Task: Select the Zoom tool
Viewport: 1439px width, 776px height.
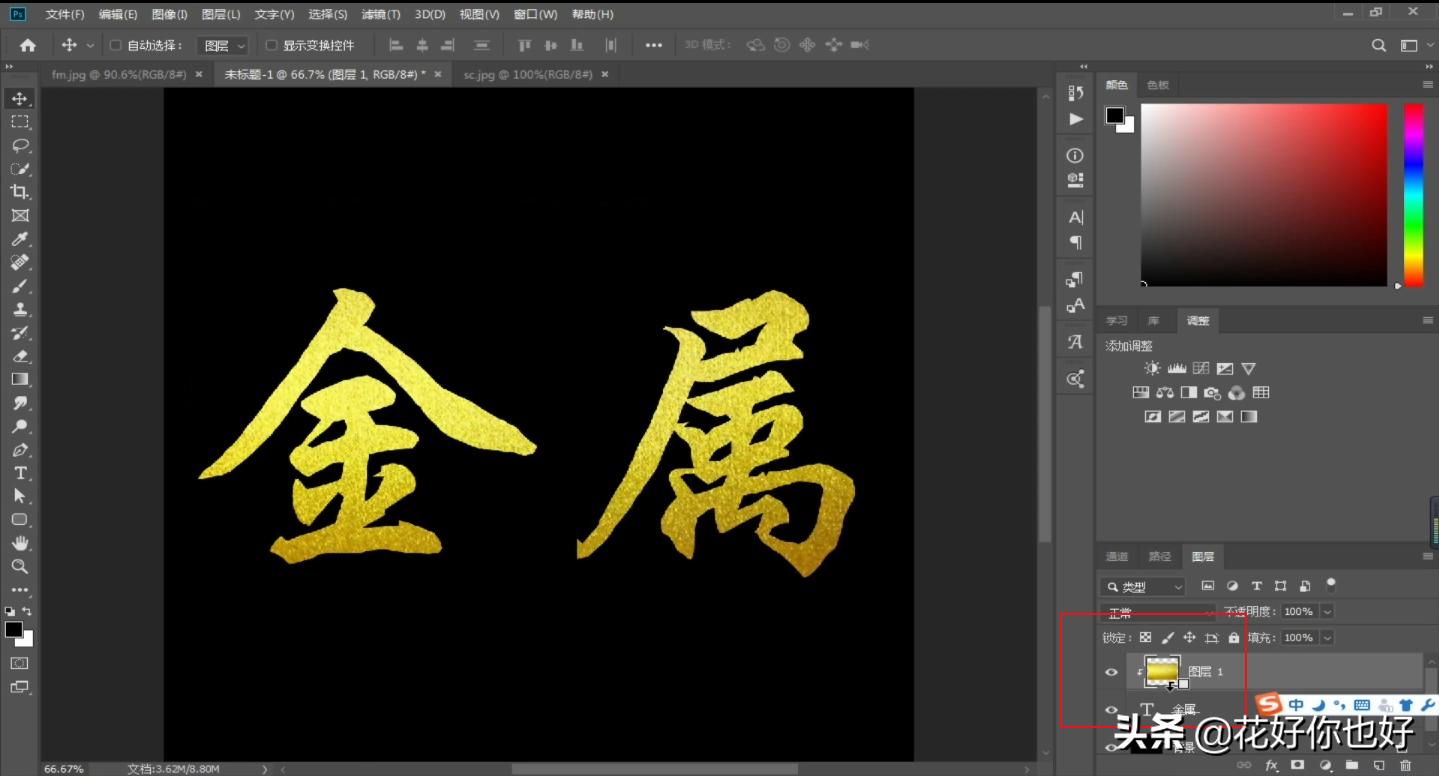Action: tap(20, 566)
